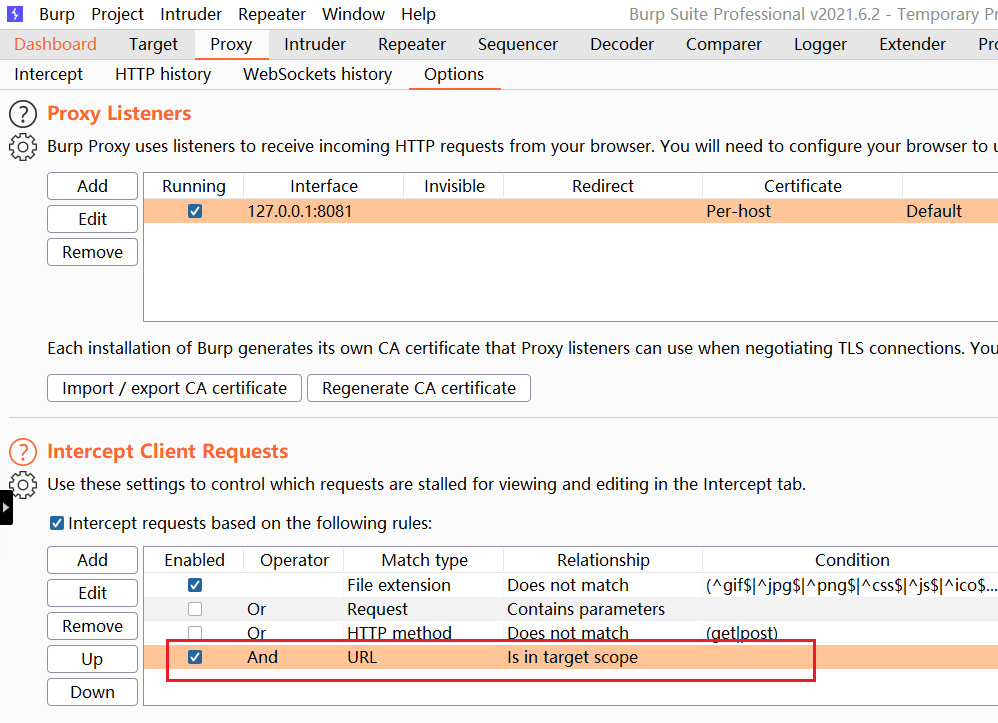
Task: Move the selected rule Down
Action: point(92,692)
